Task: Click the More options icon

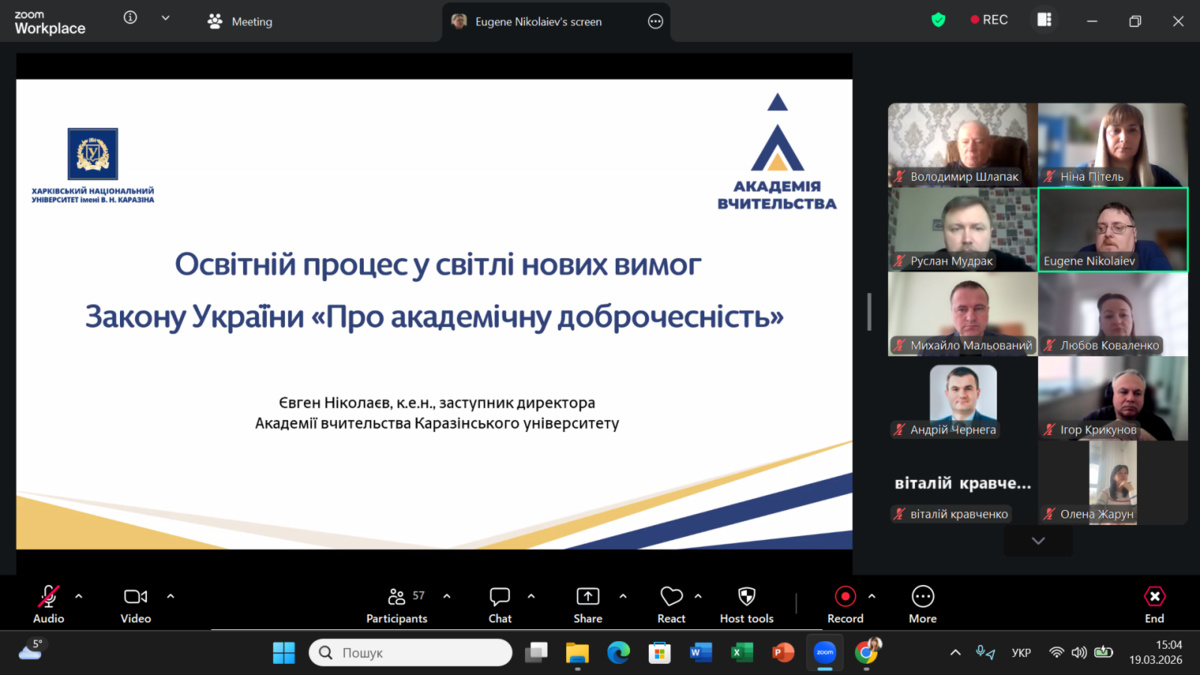Action: (922, 604)
